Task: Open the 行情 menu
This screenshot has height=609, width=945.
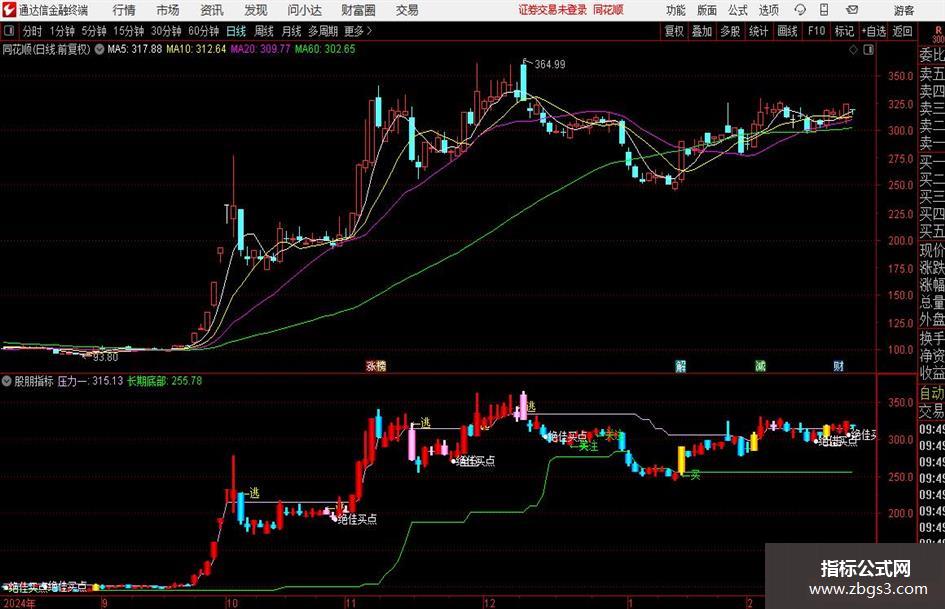Action: coord(124,10)
